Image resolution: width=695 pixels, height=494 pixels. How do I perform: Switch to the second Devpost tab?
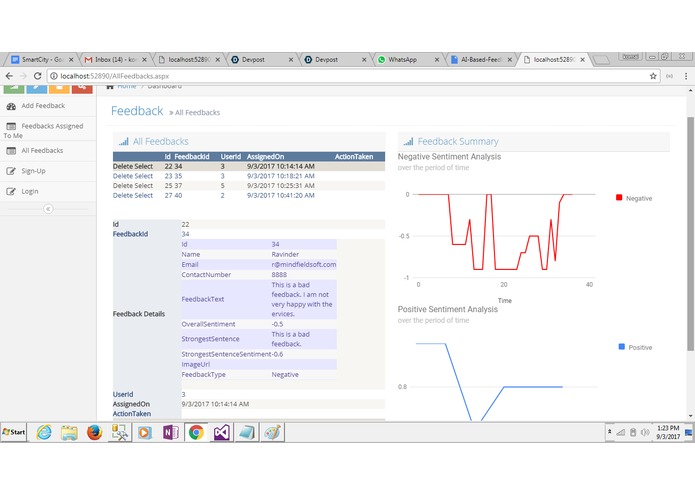335,59
